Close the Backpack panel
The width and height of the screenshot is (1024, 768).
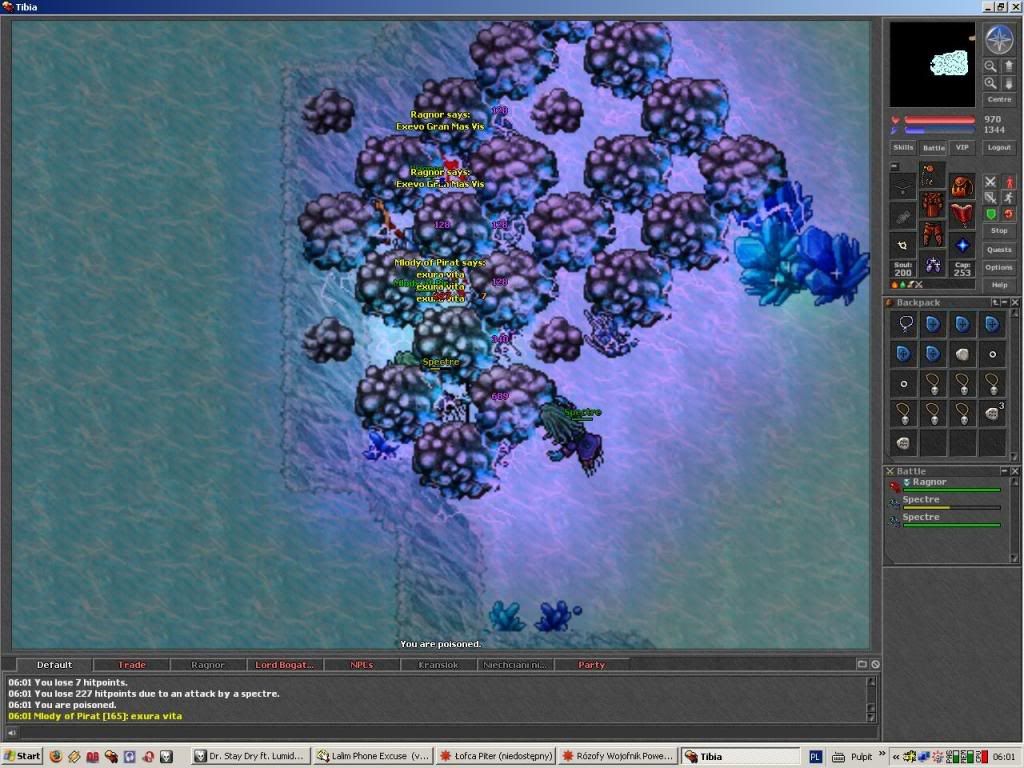point(1015,303)
